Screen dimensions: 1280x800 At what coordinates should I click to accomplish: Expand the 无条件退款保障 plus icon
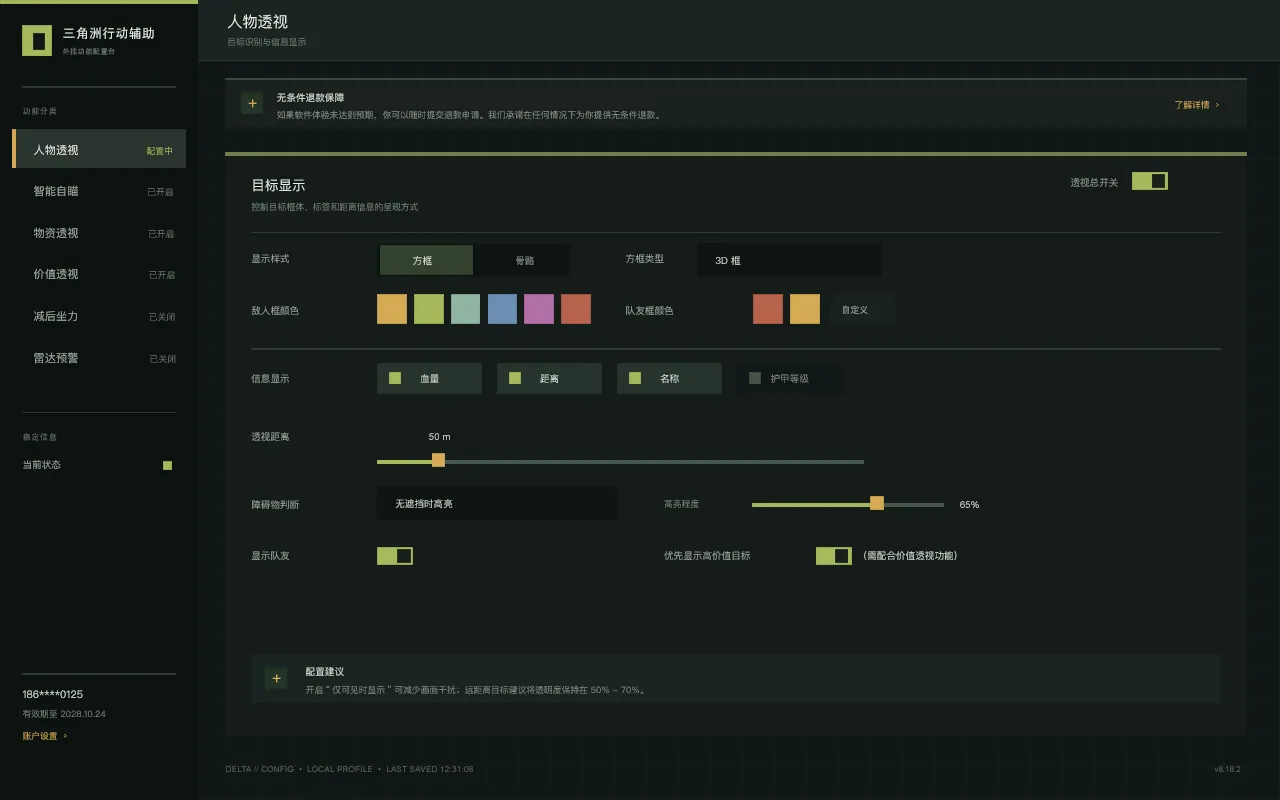click(252, 103)
